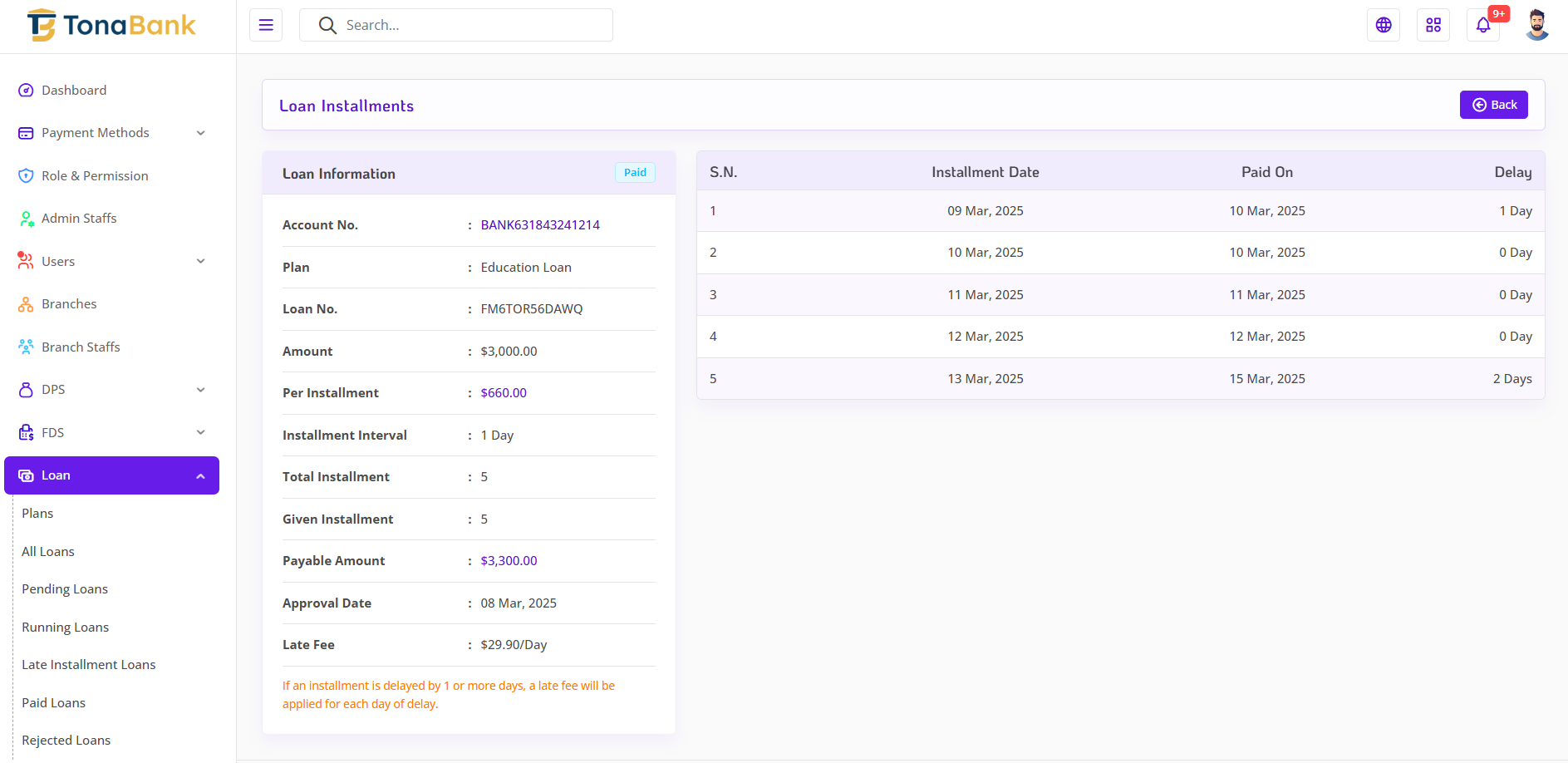Image resolution: width=1568 pixels, height=763 pixels.
Task: Expand the Users submenu chevron
Action: 200,261
